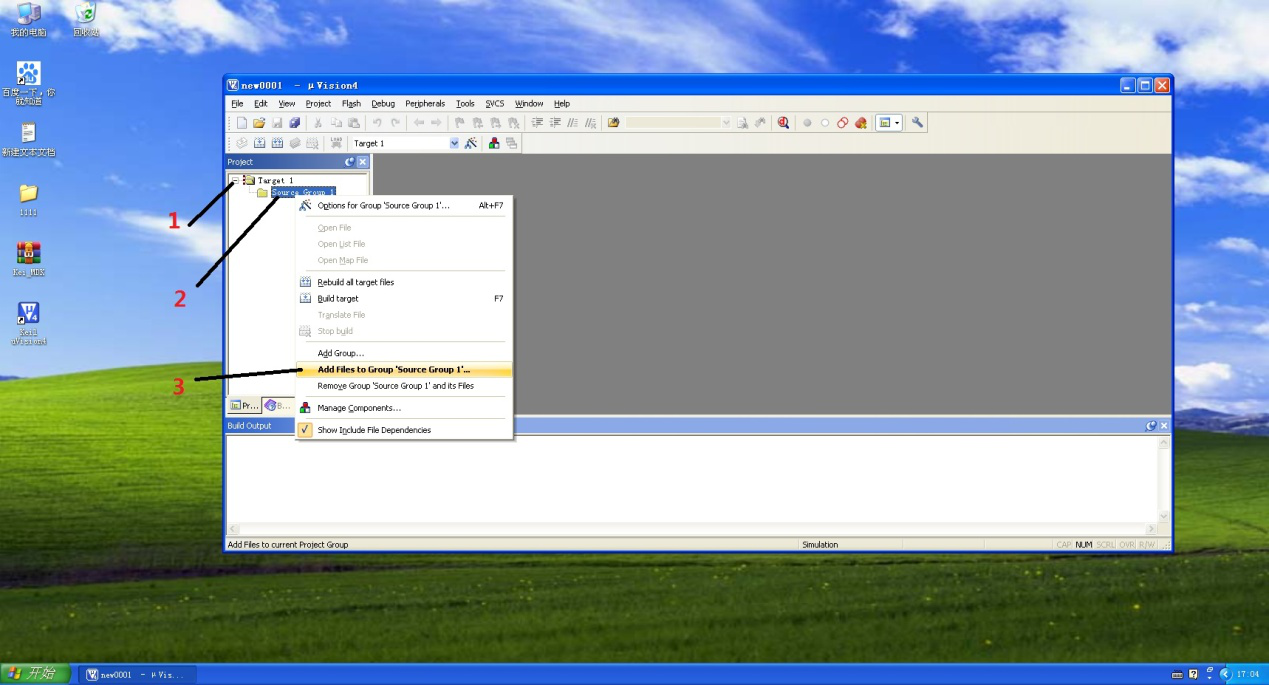Viewport: 1269px width, 685px height.
Task: Click the Rebuild all toolbar icon
Action: point(277,143)
